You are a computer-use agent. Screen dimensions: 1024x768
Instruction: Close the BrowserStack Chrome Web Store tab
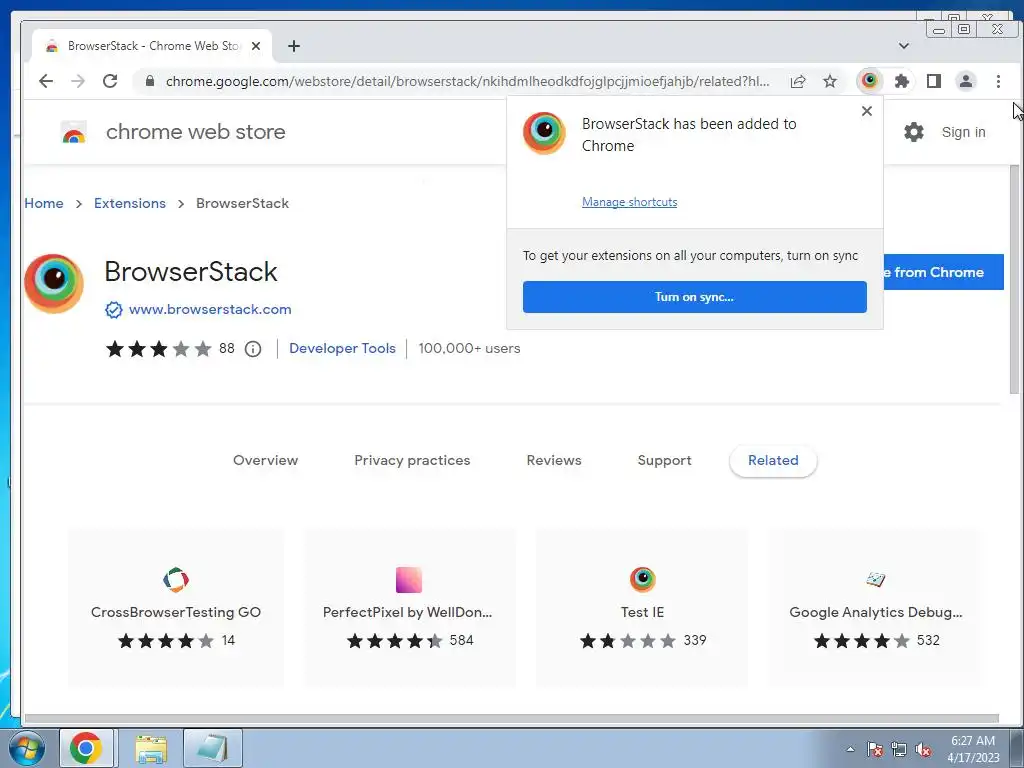tap(256, 46)
